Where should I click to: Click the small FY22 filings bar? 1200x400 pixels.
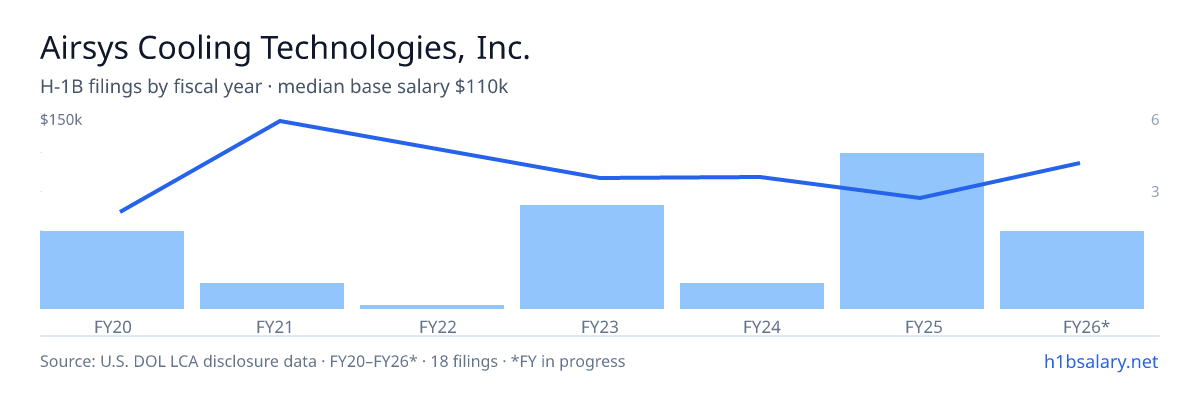coord(432,307)
